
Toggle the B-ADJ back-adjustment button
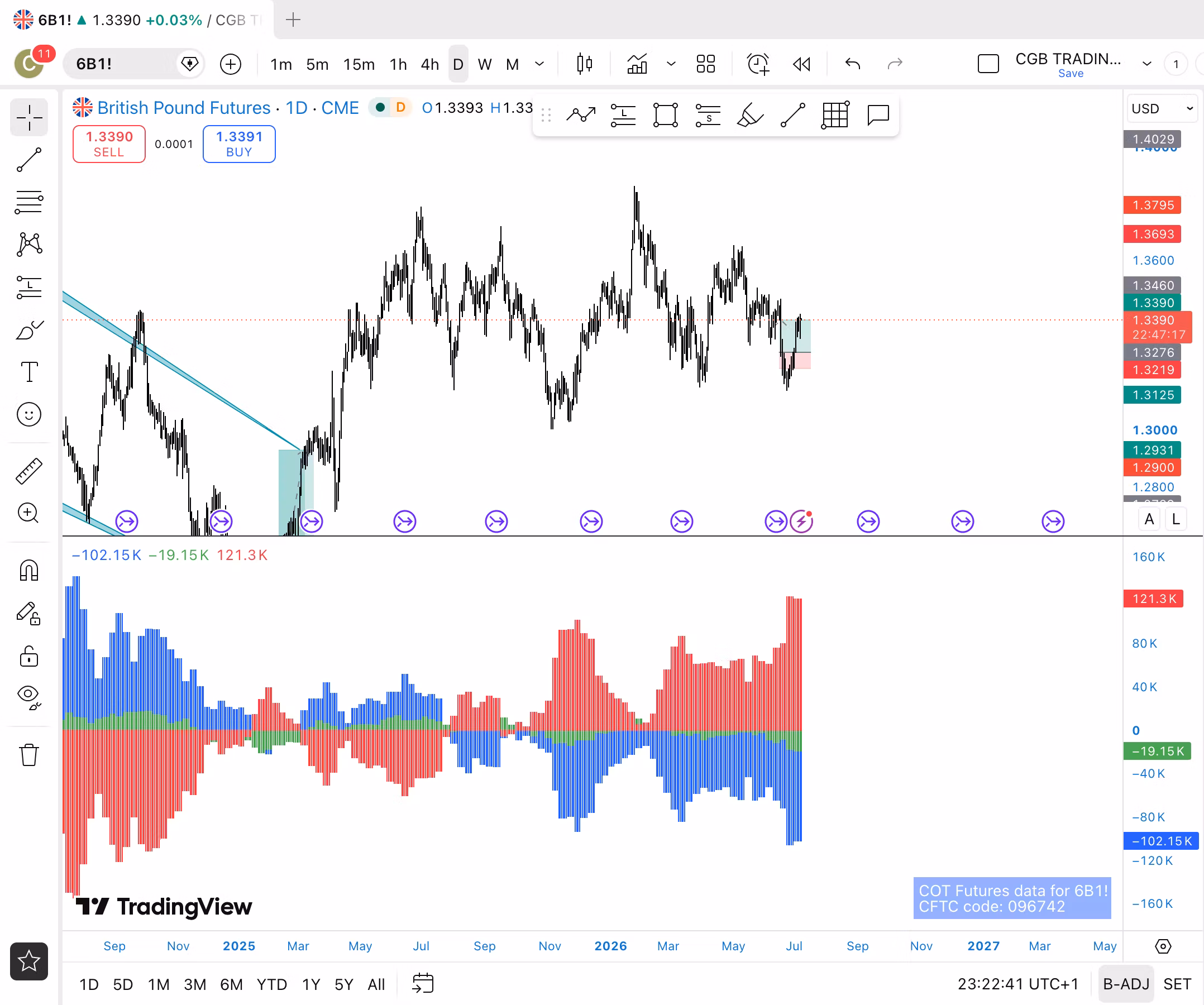pyautogui.click(x=1126, y=984)
